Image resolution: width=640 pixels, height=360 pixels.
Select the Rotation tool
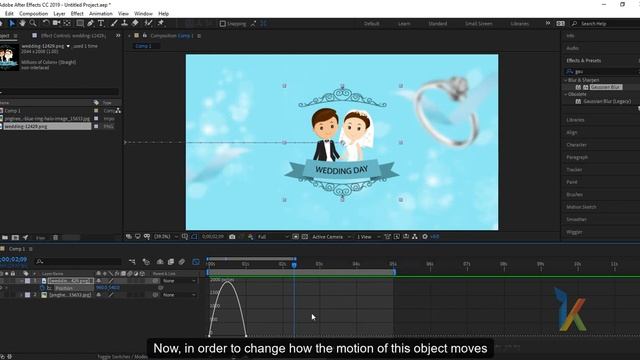[x=46, y=24]
